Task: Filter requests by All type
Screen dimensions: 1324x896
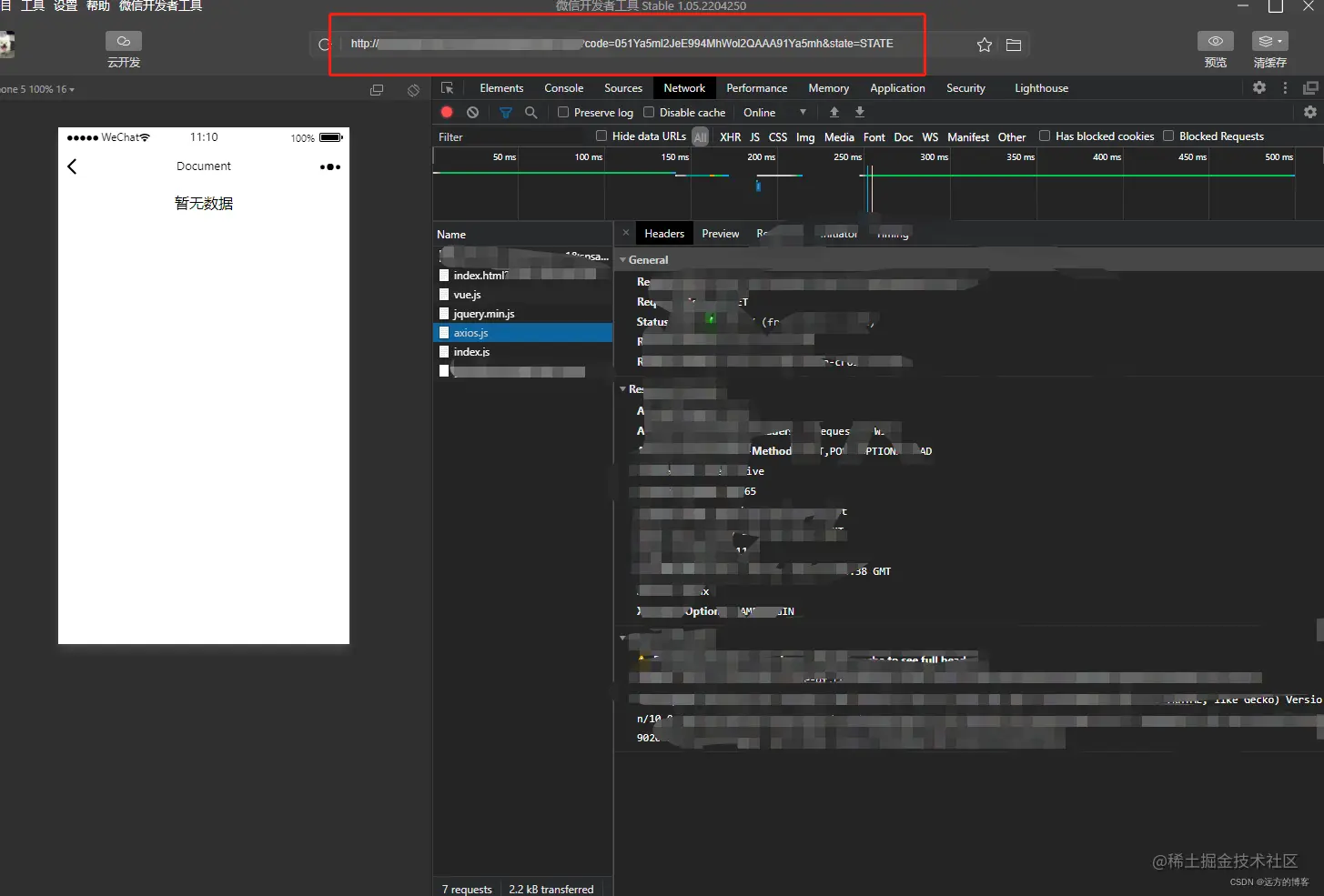Action: [700, 136]
